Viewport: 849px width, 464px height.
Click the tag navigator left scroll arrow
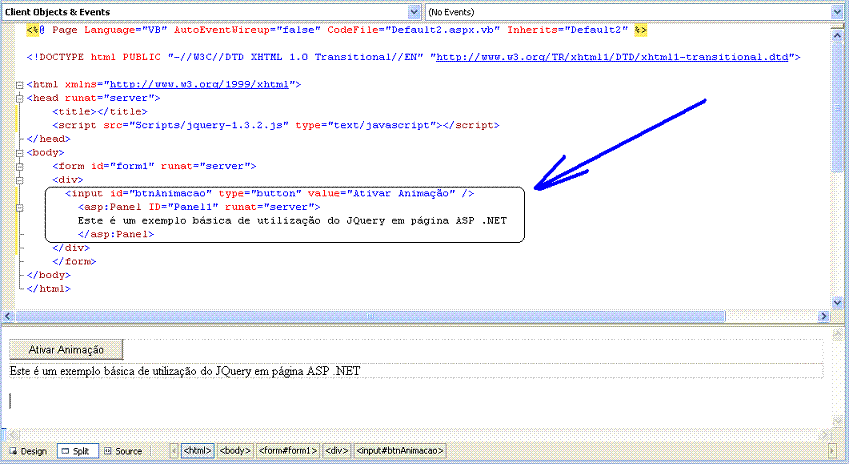click(x=174, y=451)
